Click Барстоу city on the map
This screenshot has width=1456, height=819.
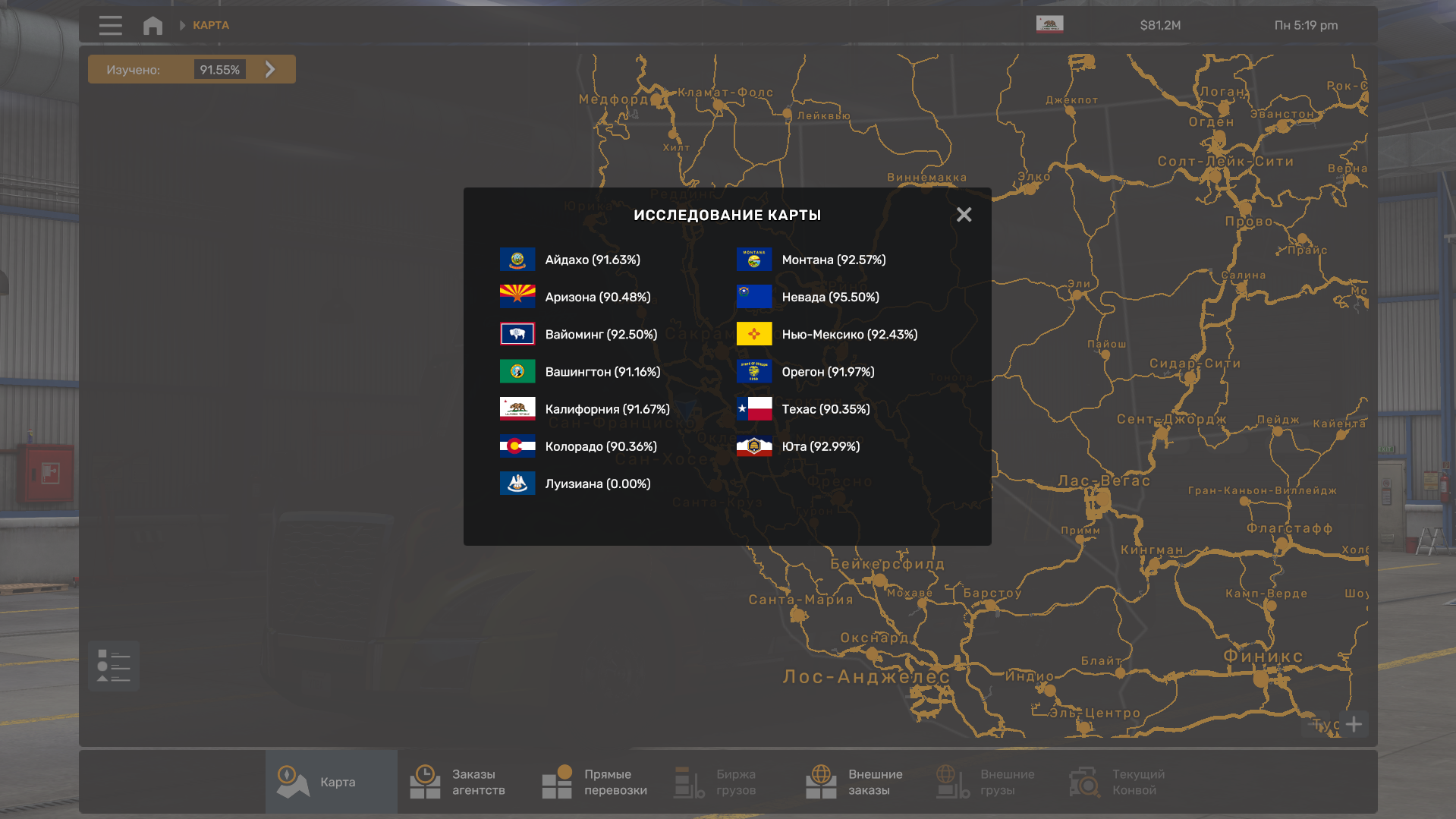point(992,593)
